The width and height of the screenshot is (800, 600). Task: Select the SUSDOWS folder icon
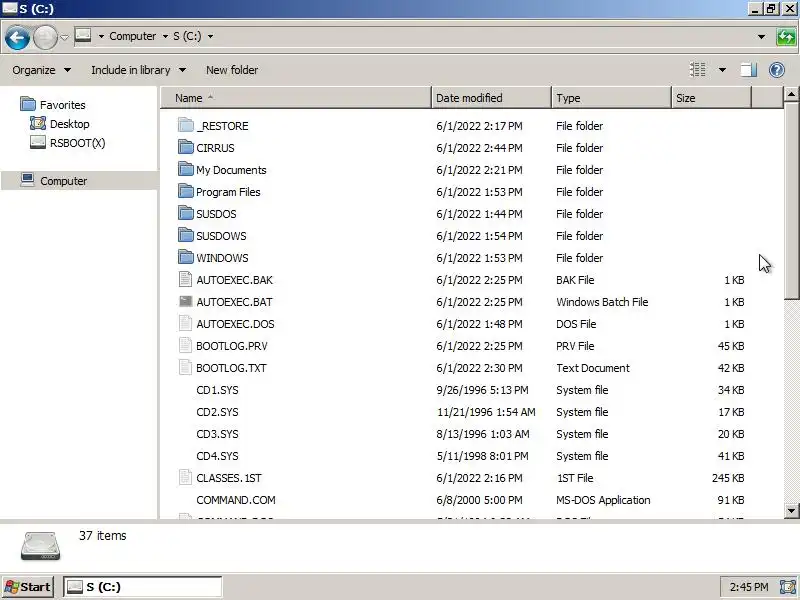pyautogui.click(x=186, y=235)
